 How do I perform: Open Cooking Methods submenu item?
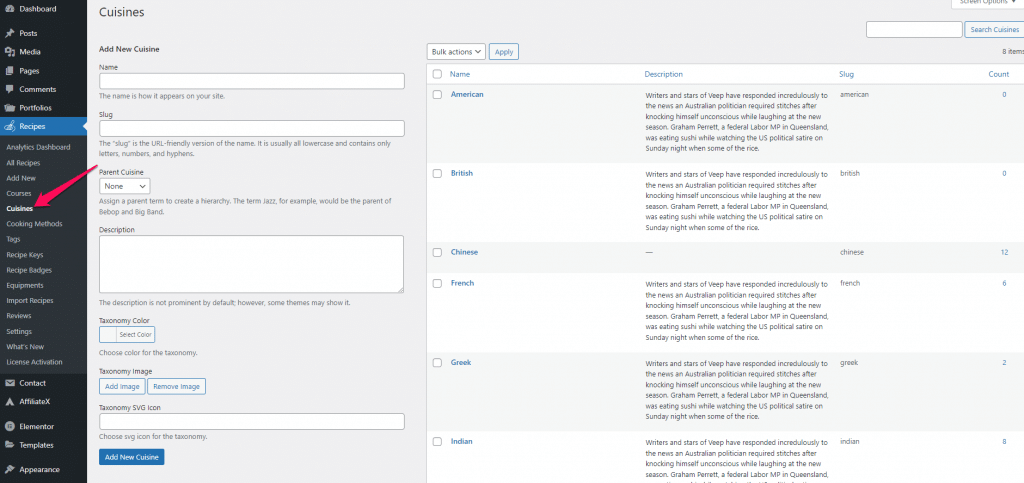tap(35, 224)
